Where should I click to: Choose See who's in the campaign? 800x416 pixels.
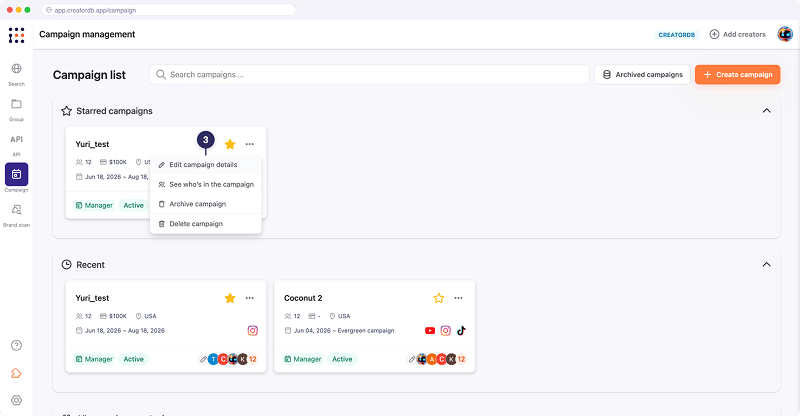click(x=206, y=184)
